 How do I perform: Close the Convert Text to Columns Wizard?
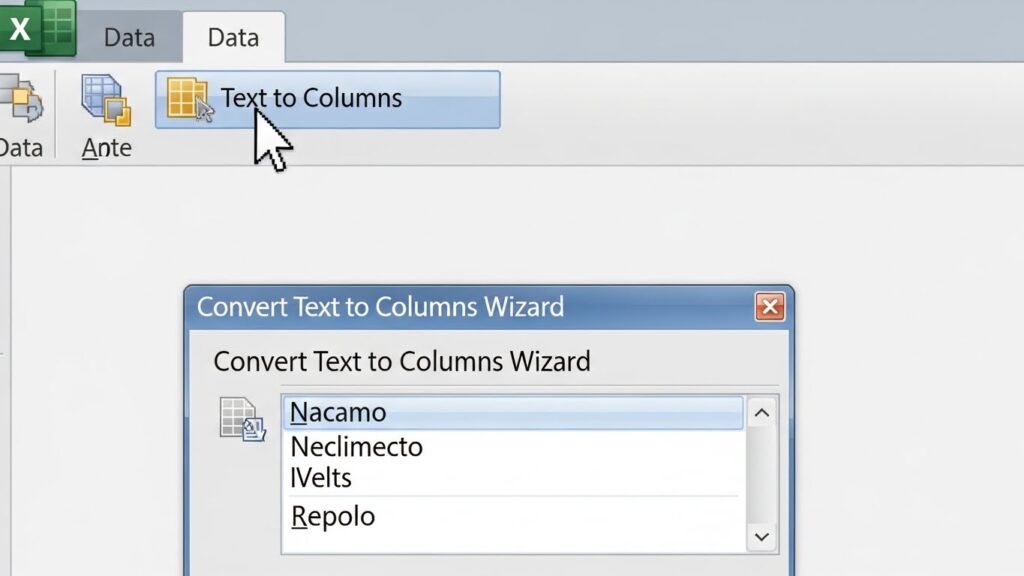(x=769, y=306)
